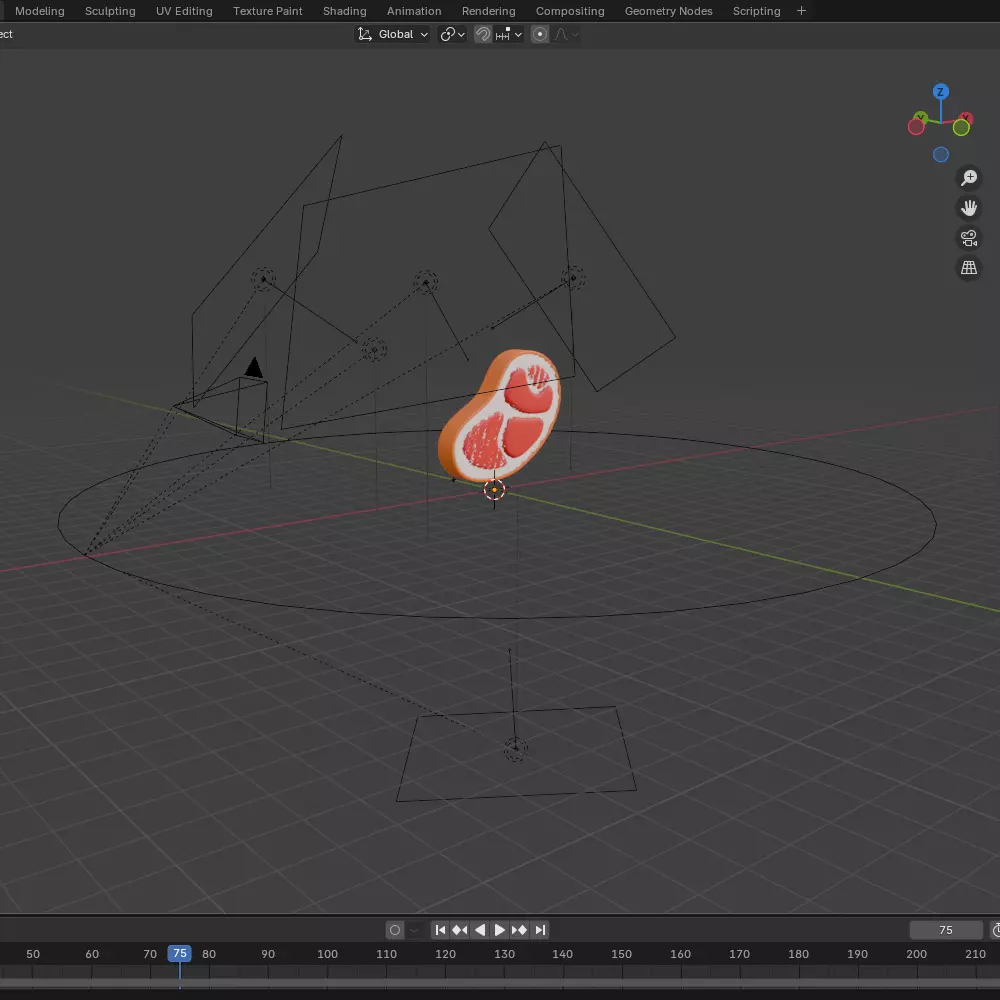Viewport: 1000px width, 1000px height.
Task: Add a new workspace with plus icon
Action: point(802,11)
